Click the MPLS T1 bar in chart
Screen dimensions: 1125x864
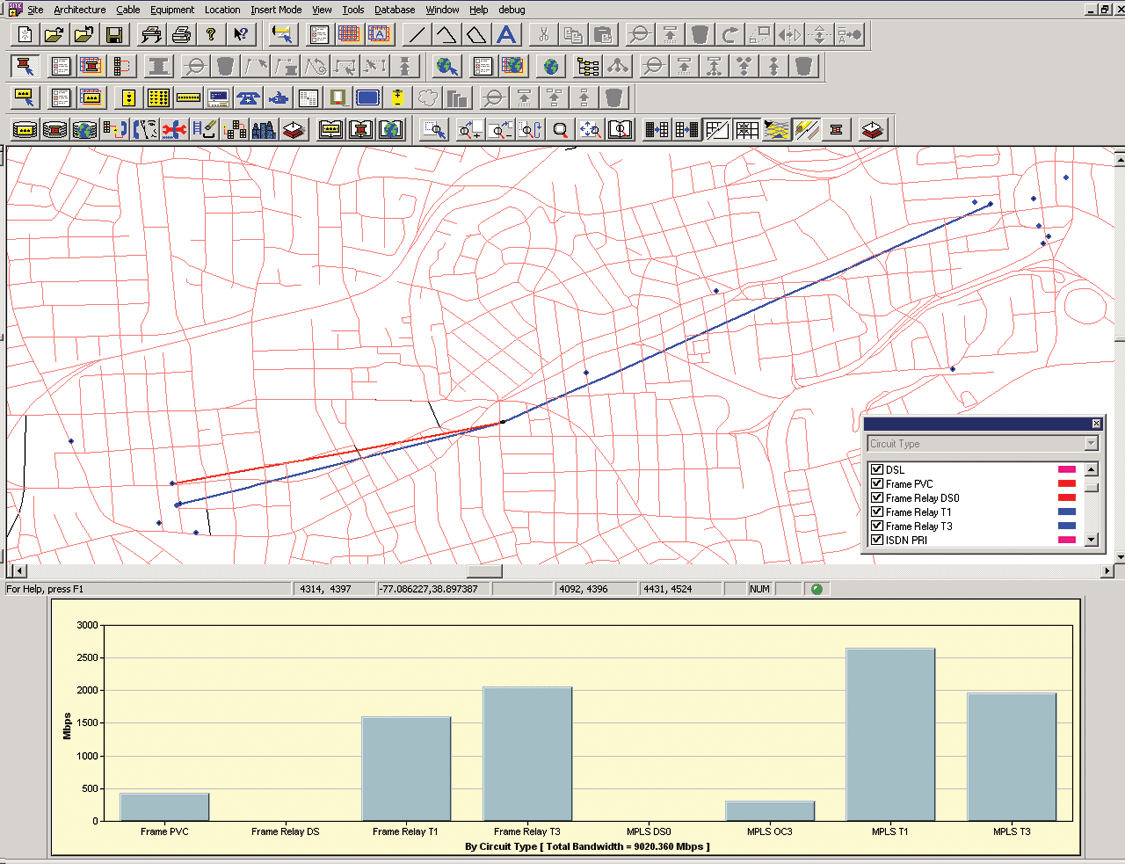(890, 734)
